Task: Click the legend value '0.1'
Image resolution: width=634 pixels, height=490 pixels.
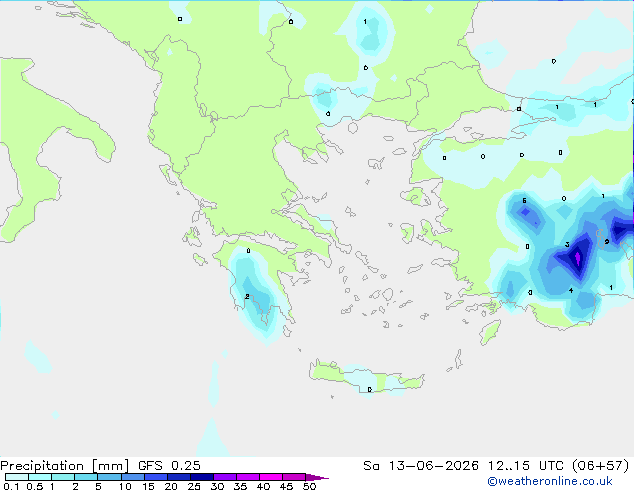Action: 11,486
